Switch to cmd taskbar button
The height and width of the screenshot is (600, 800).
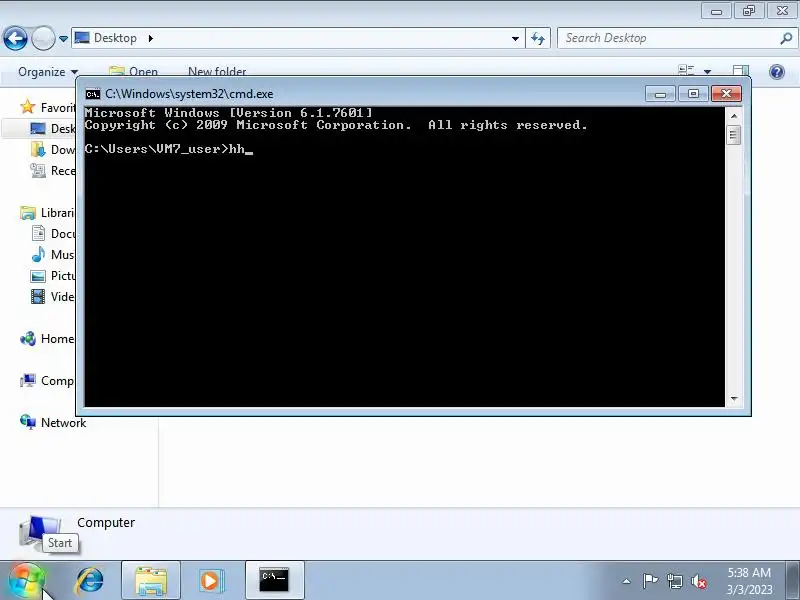coord(274,581)
